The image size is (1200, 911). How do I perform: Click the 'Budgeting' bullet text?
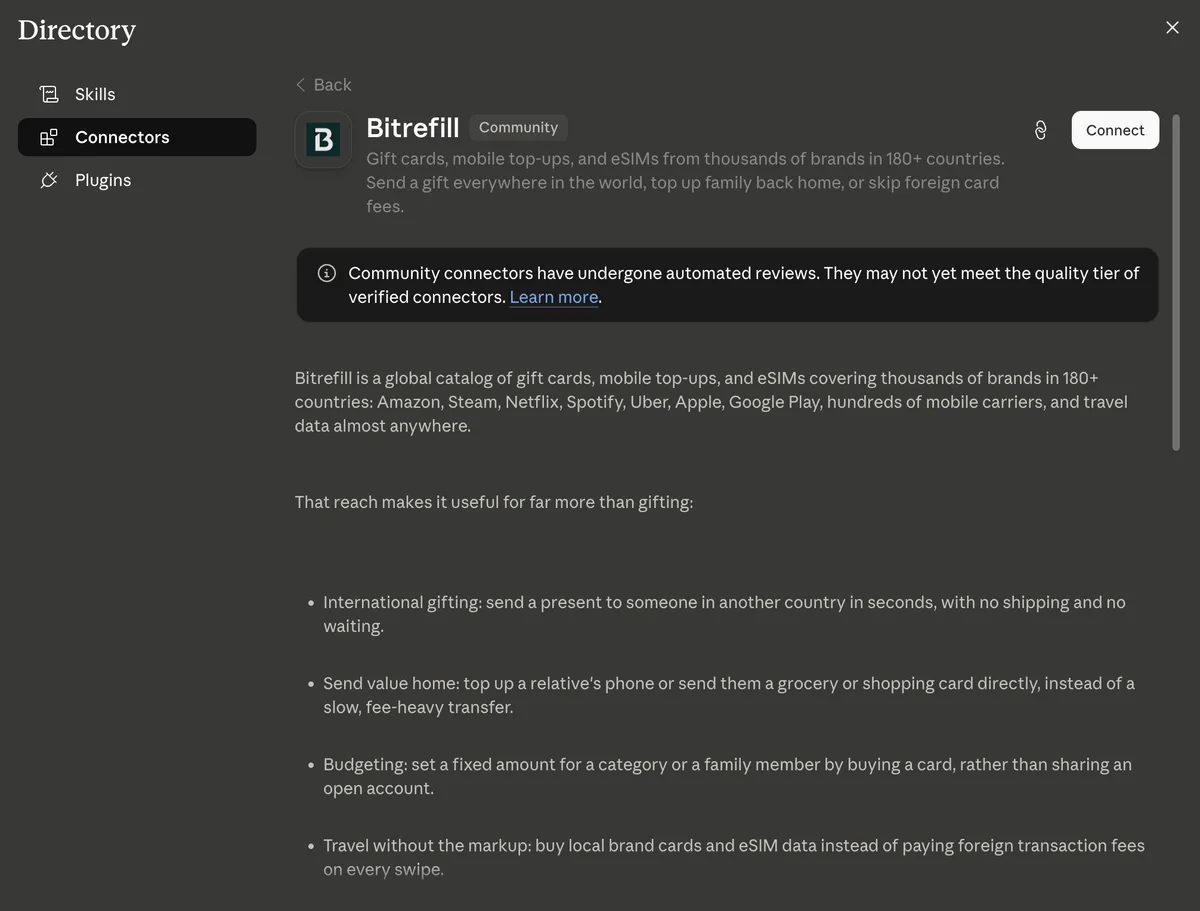(727, 776)
